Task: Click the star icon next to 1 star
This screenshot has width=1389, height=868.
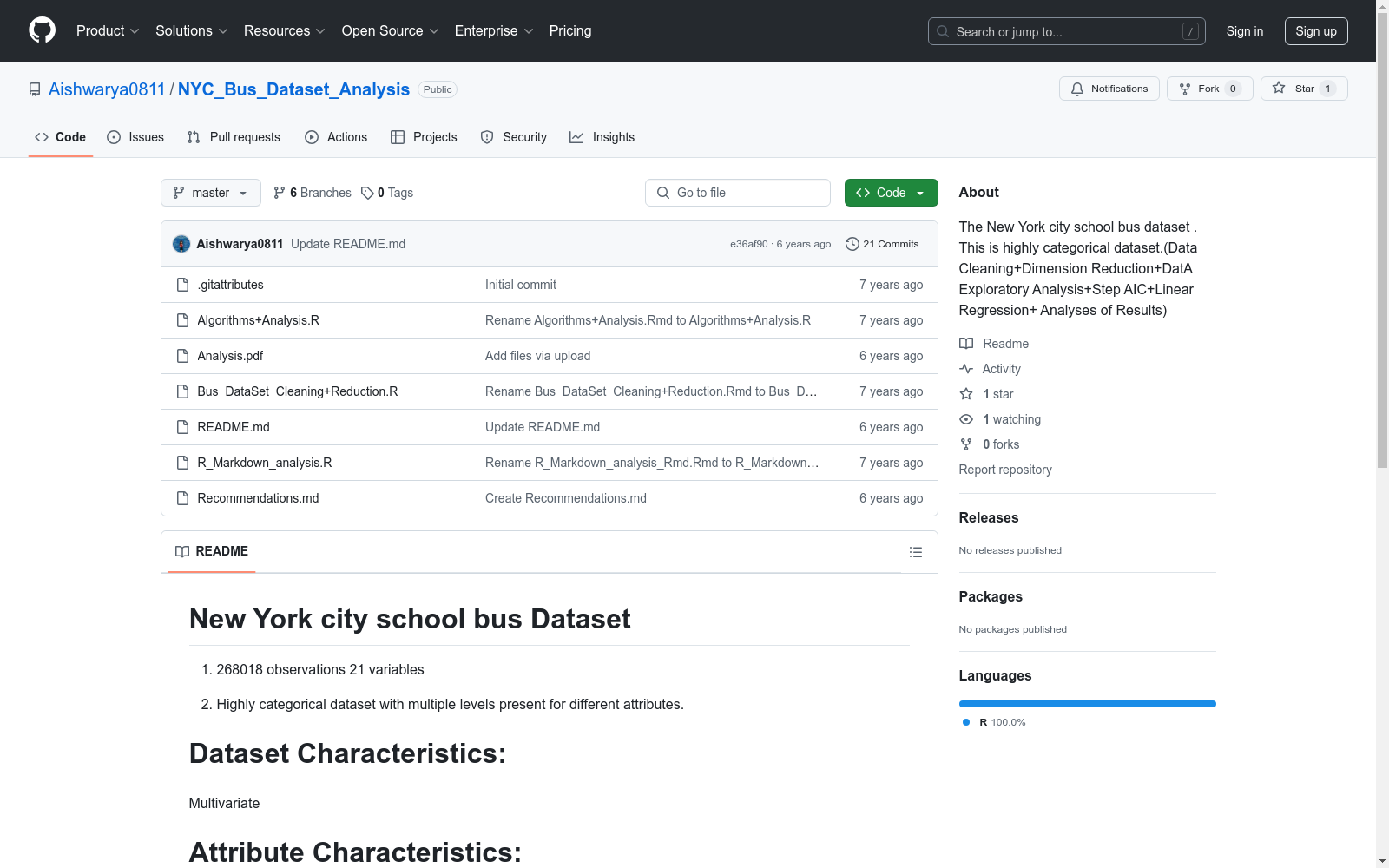Action: pyautogui.click(x=966, y=394)
